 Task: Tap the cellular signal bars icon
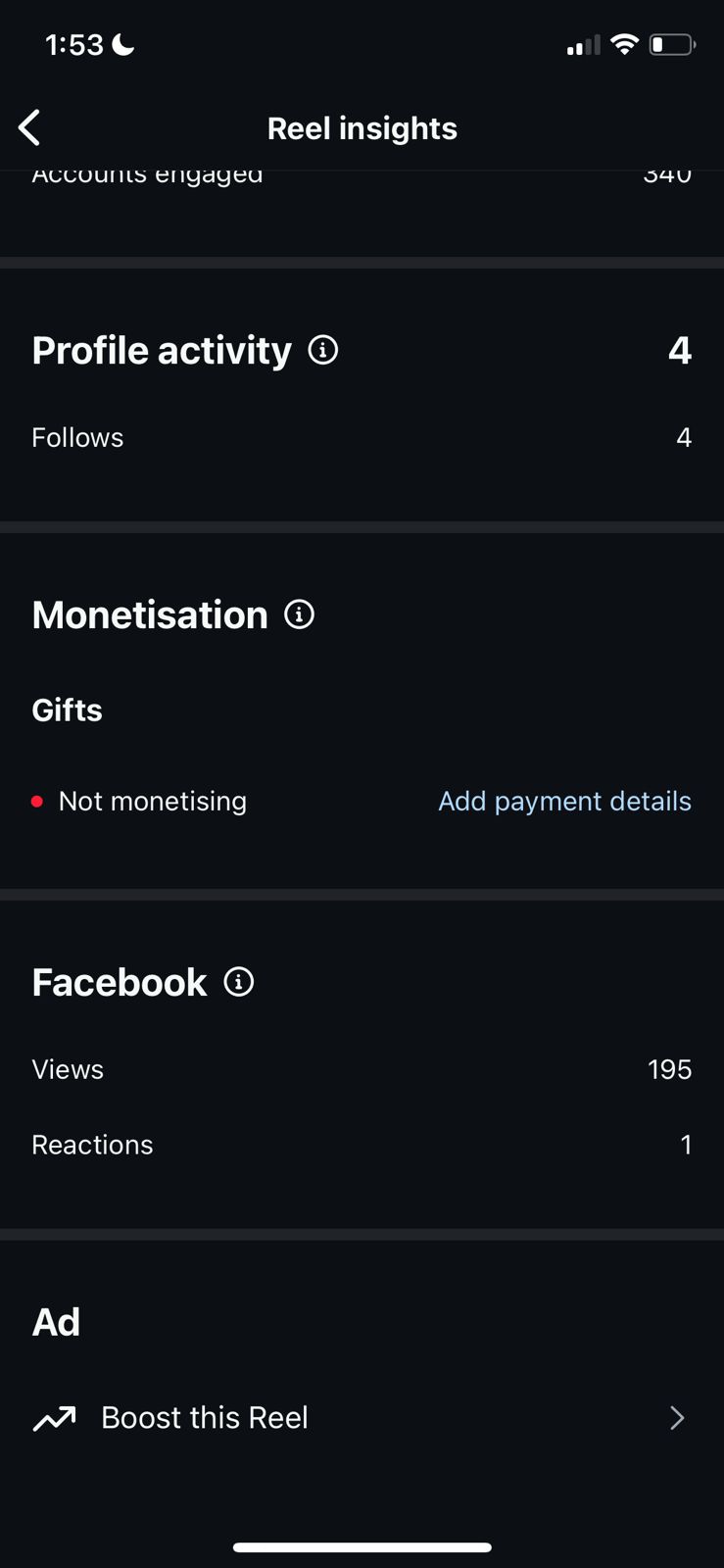(x=583, y=45)
